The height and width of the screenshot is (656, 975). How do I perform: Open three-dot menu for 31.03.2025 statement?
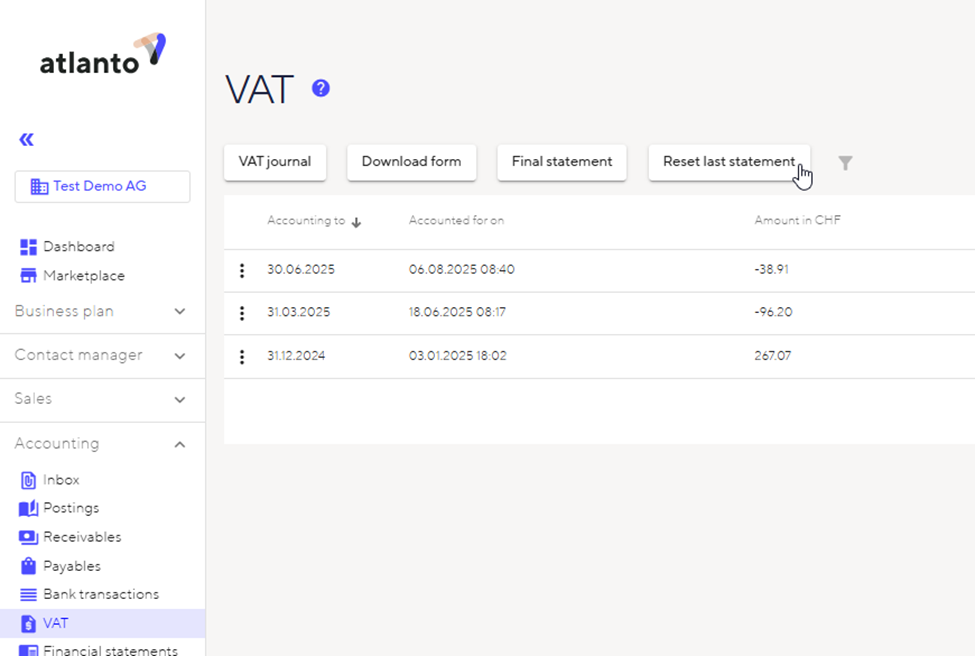coord(241,313)
